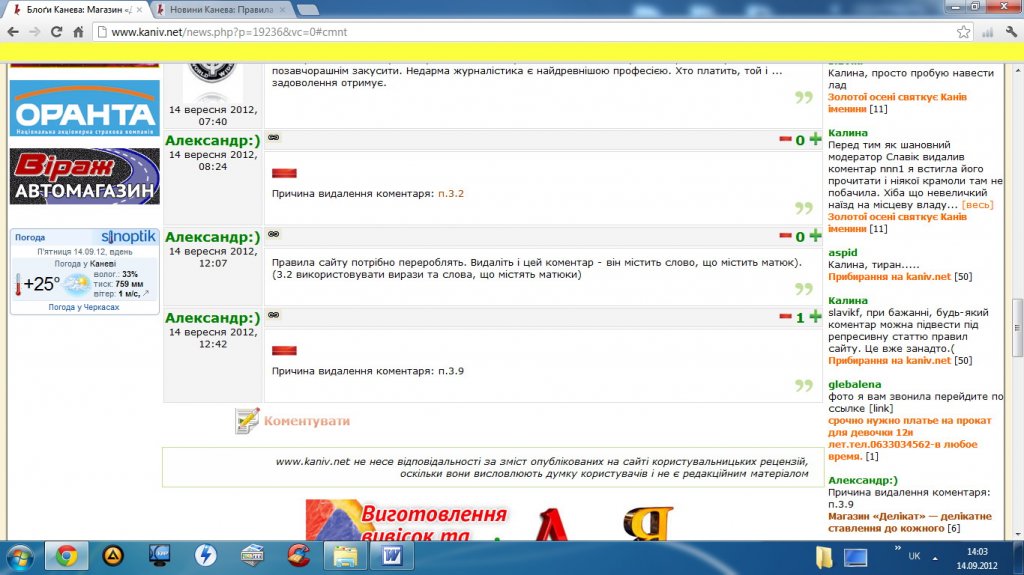1024x575 pixels.
Task: Open the Віраж Автомагазин banner
Action: [x=85, y=176]
